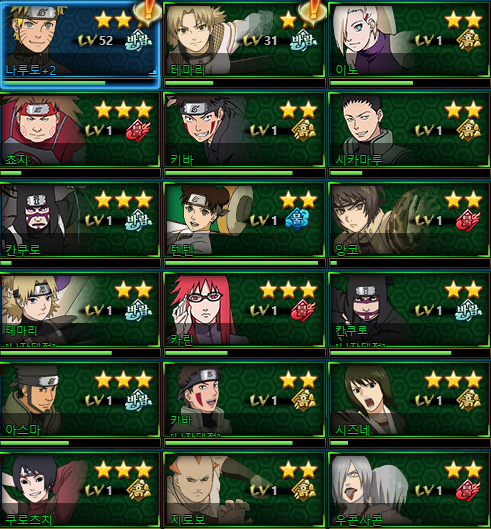Click the three stars on 쵸지 card
491x529 pixels.
(123, 110)
